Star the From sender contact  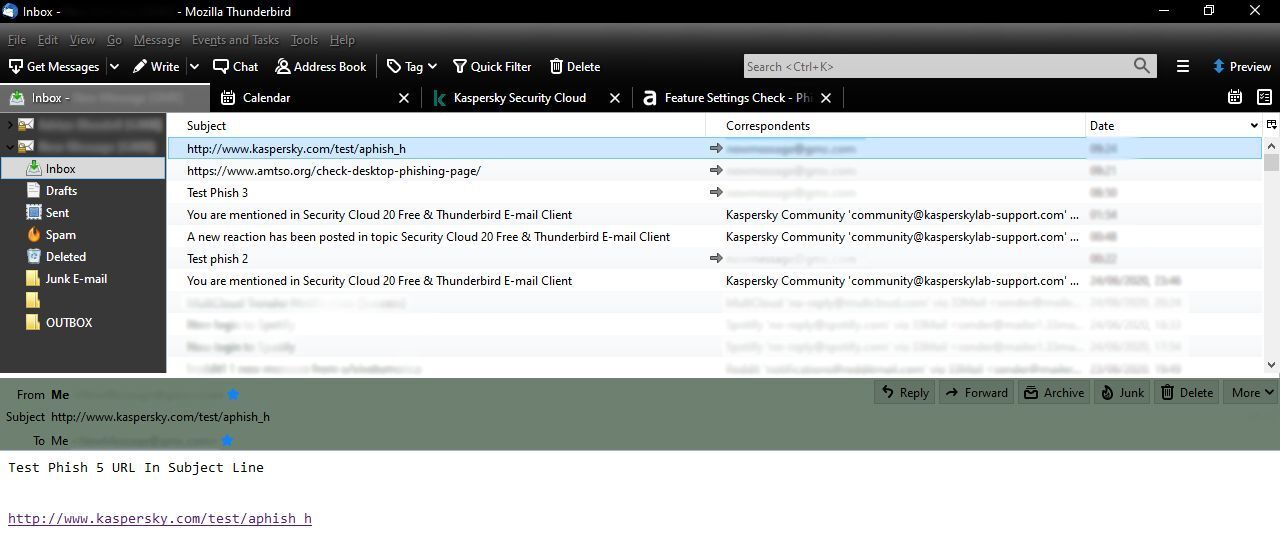tap(233, 395)
